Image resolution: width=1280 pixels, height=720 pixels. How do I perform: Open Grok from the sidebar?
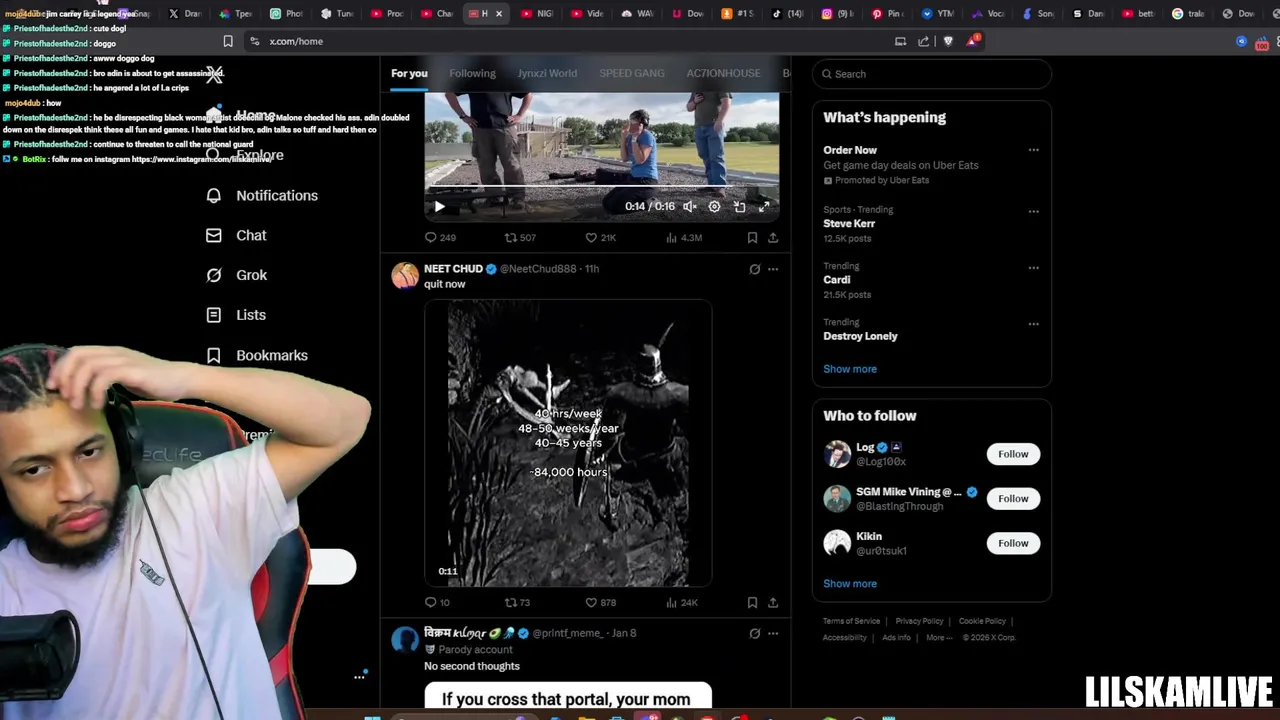tap(237, 275)
